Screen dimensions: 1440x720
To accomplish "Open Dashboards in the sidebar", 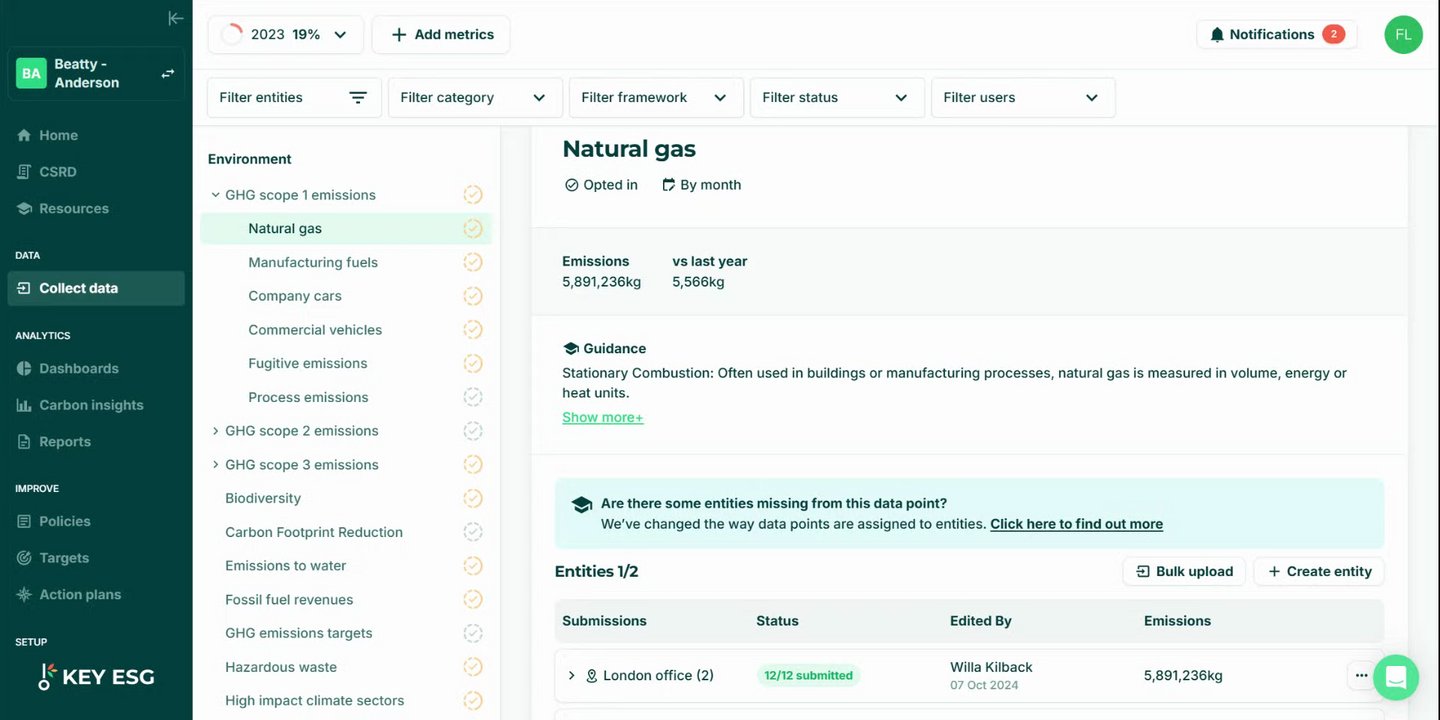I will pos(79,368).
